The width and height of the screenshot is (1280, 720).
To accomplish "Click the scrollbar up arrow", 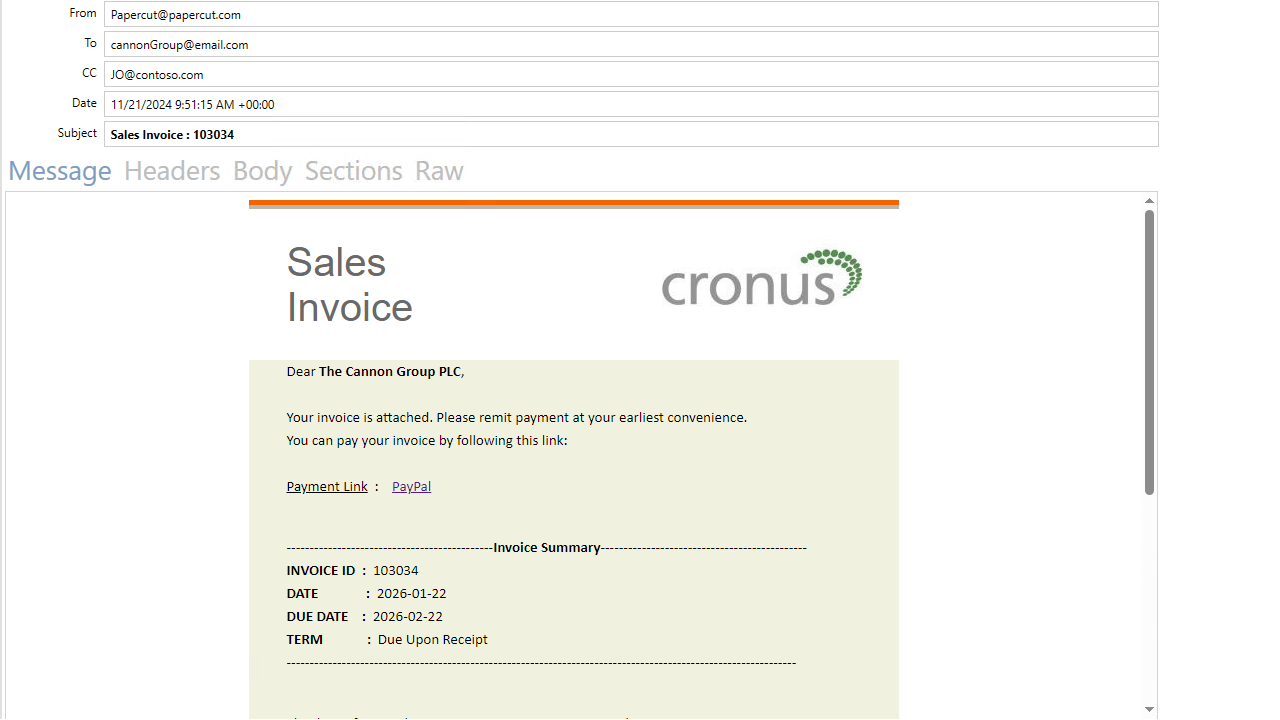I will pos(1149,201).
